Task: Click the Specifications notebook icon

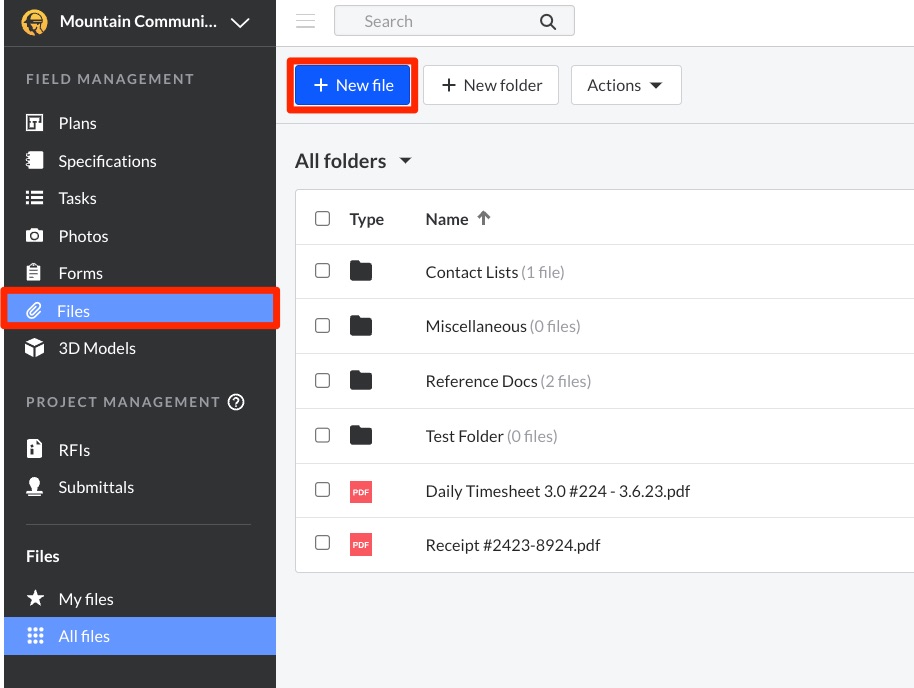Action: click(34, 160)
